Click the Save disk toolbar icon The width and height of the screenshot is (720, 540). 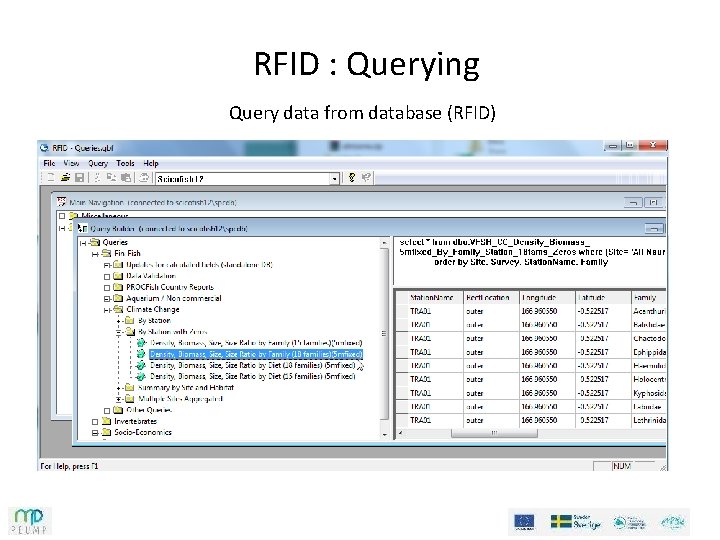click(79, 178)
